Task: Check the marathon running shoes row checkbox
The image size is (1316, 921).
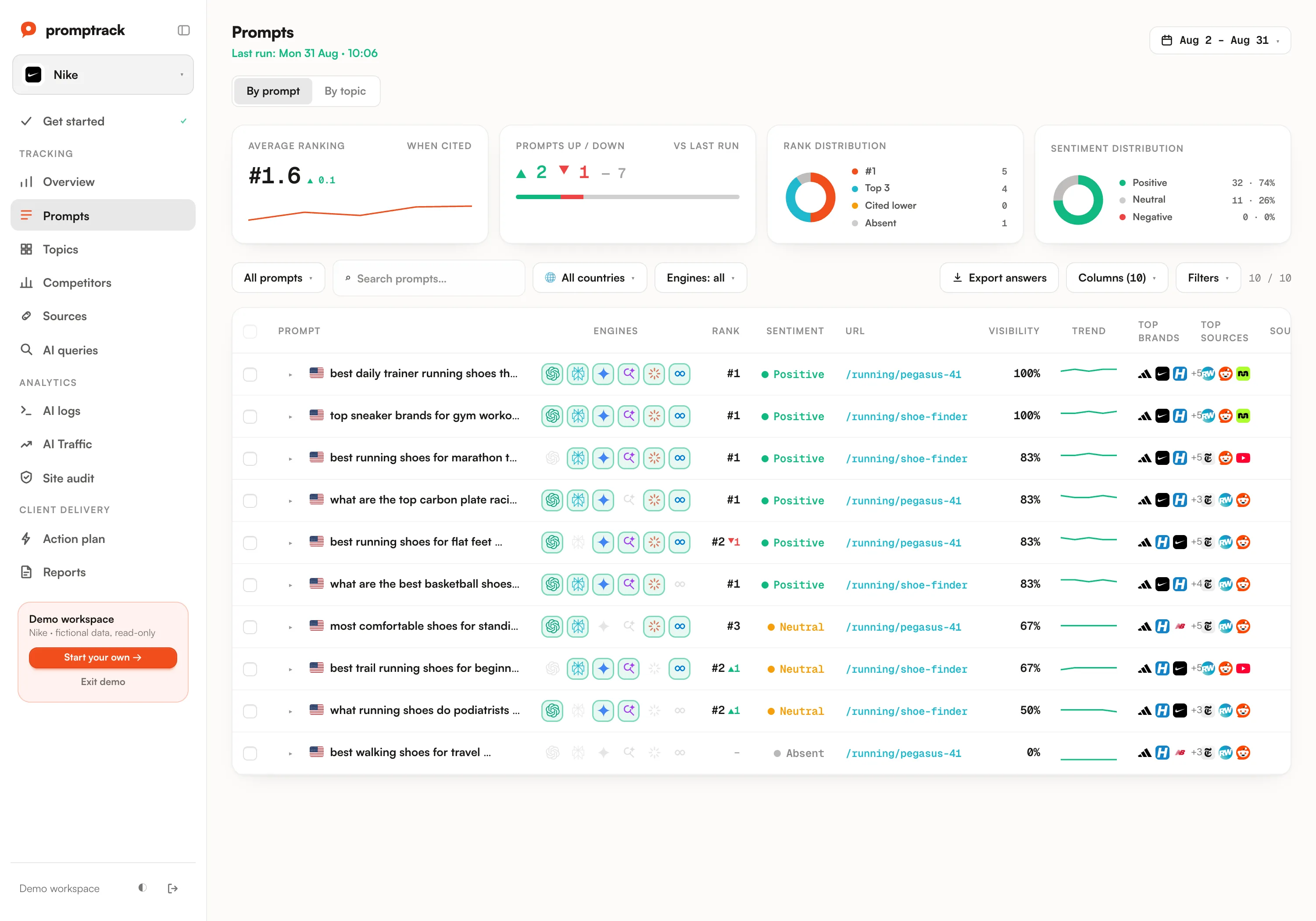Action: pos(250,458)
